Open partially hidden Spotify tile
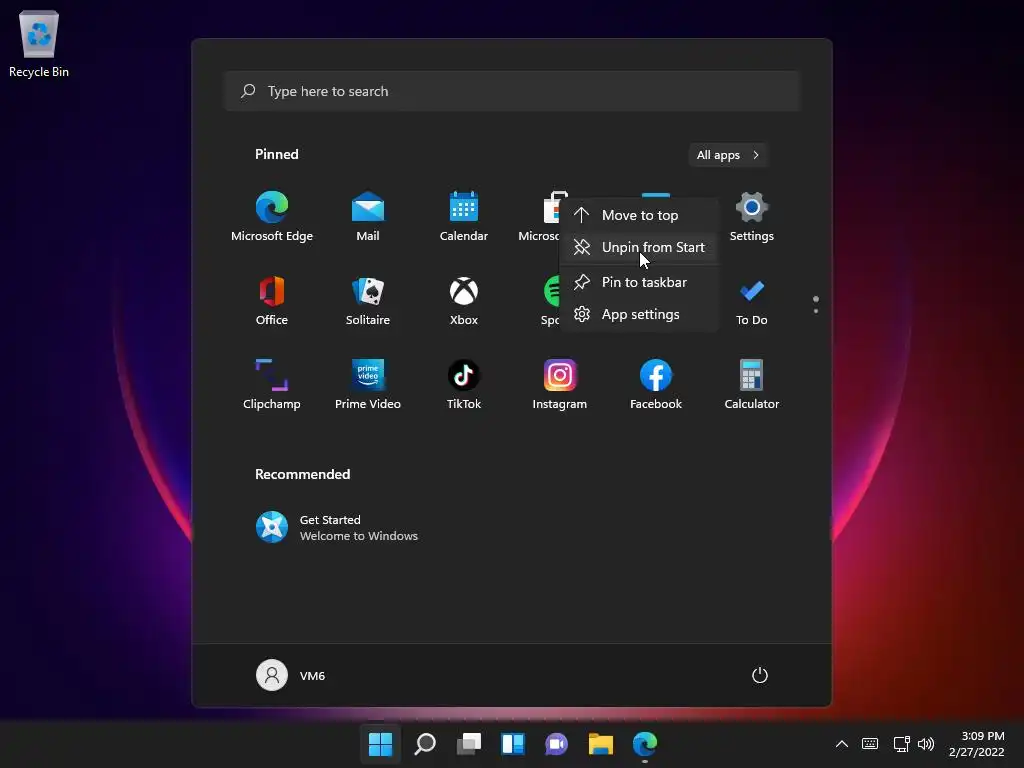 point(550,301)
